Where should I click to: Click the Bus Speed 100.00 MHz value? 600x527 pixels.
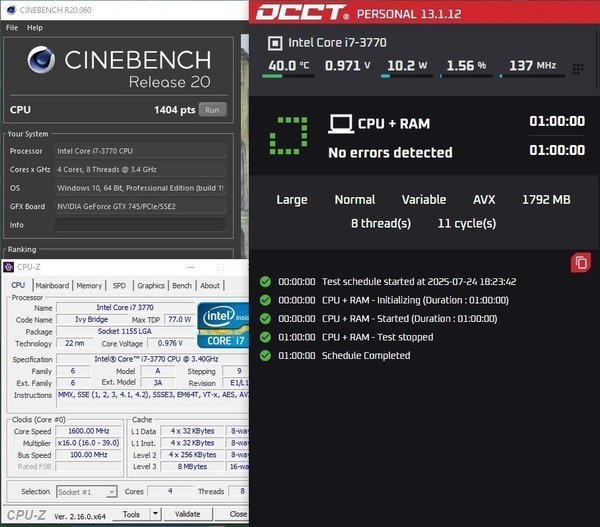tap(89, 455)
